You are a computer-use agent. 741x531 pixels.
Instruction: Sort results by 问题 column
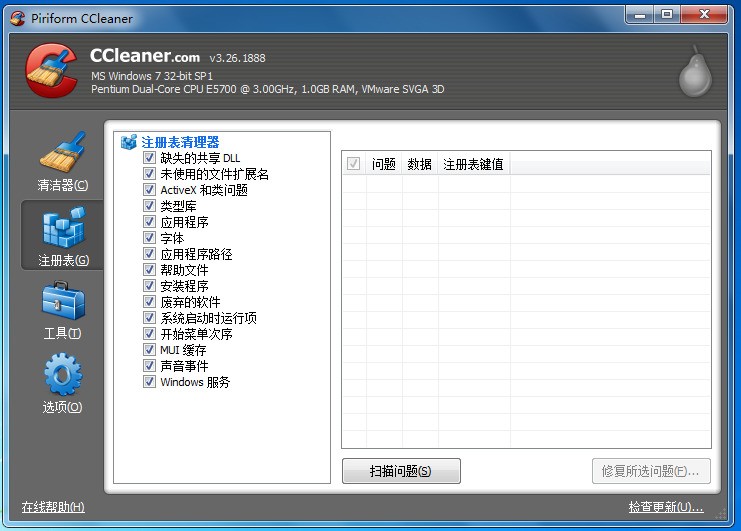coord(384,164)
